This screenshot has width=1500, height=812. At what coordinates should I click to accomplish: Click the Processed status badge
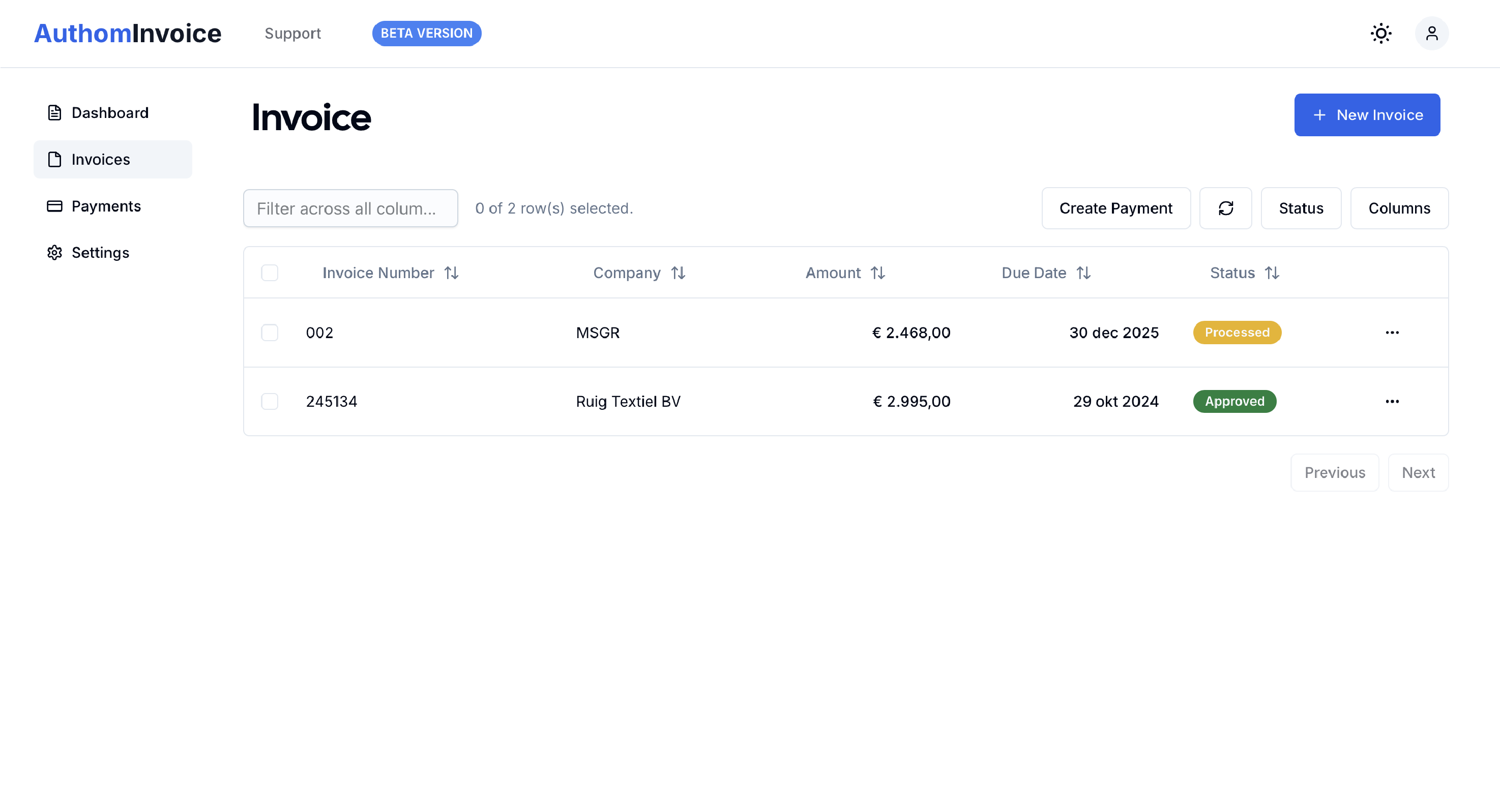[1237, 333]
